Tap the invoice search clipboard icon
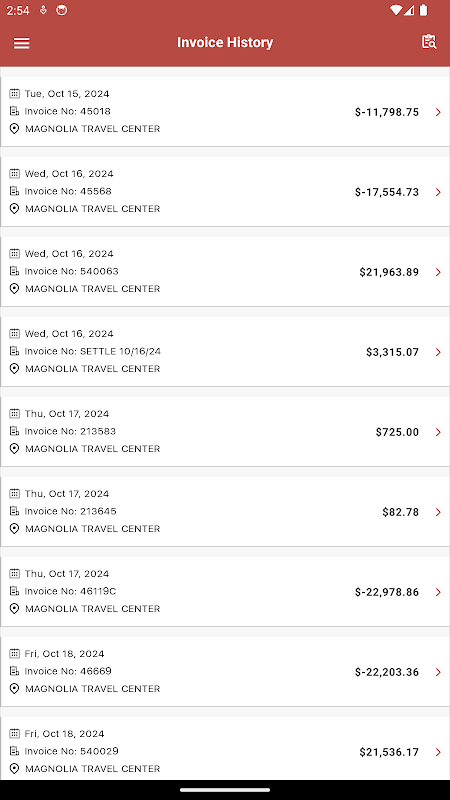The height and width of the screenshot is (800, 450). tap(429, 42)
